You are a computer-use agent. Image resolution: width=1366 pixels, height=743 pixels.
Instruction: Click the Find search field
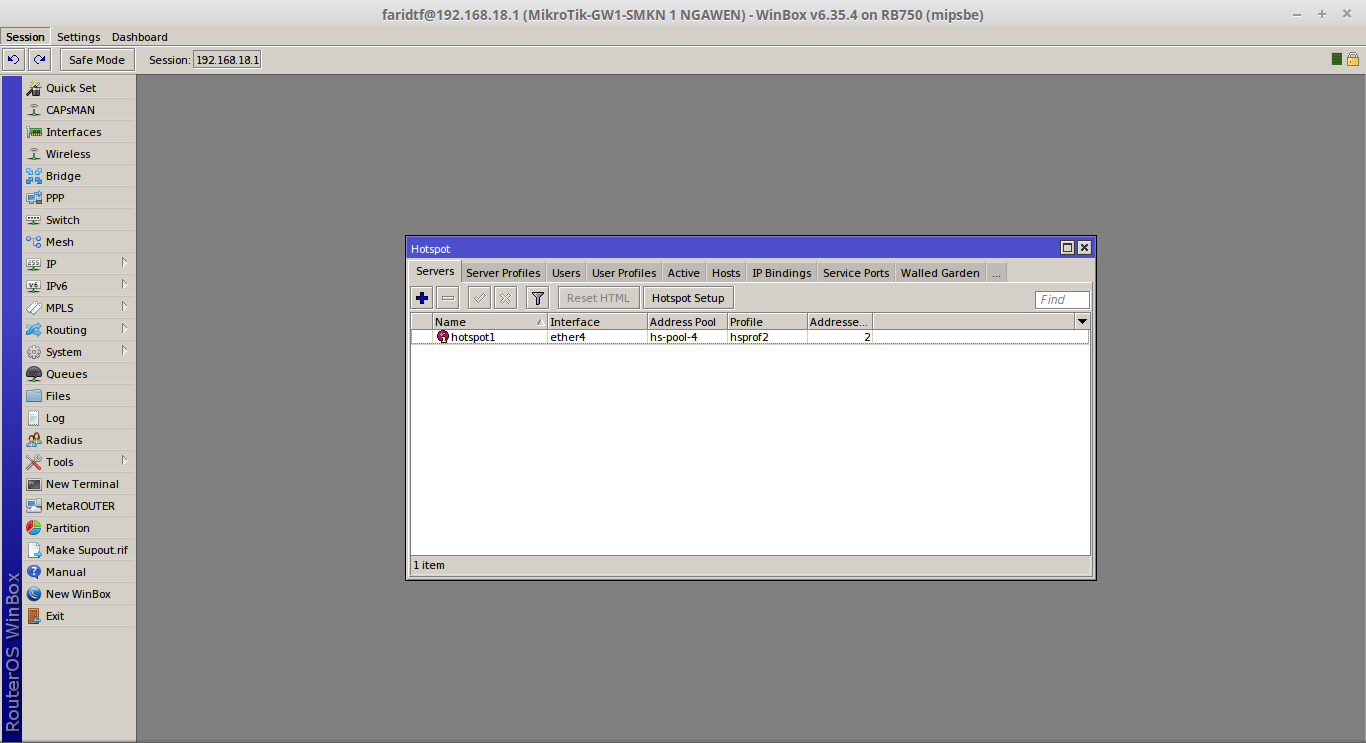tap(1062, 299)
